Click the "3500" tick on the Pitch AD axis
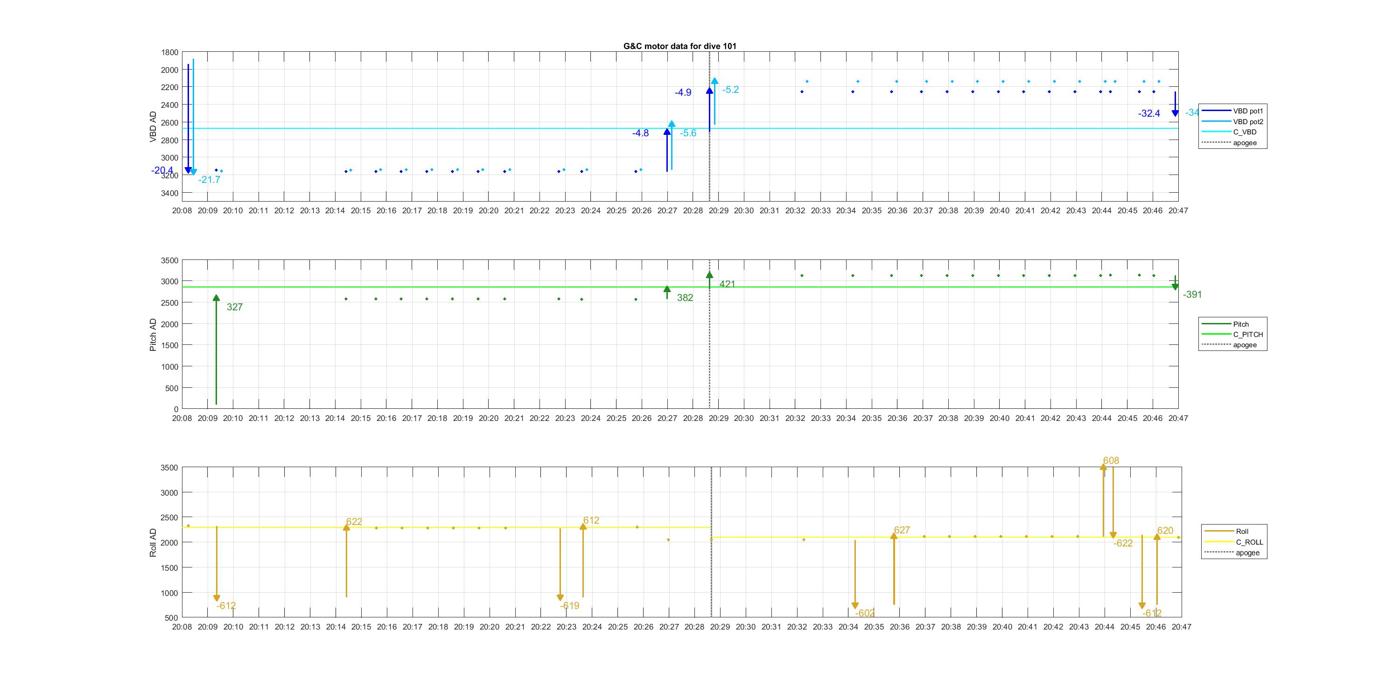 pos(170,260)
